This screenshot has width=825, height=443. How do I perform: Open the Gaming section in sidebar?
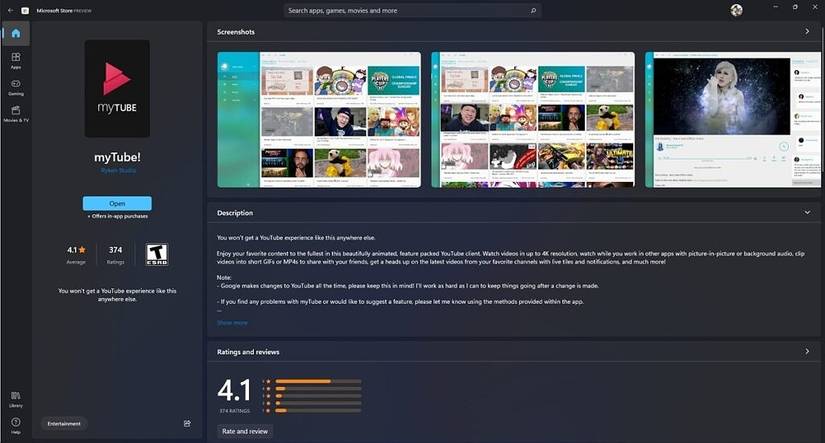point(16,87)
